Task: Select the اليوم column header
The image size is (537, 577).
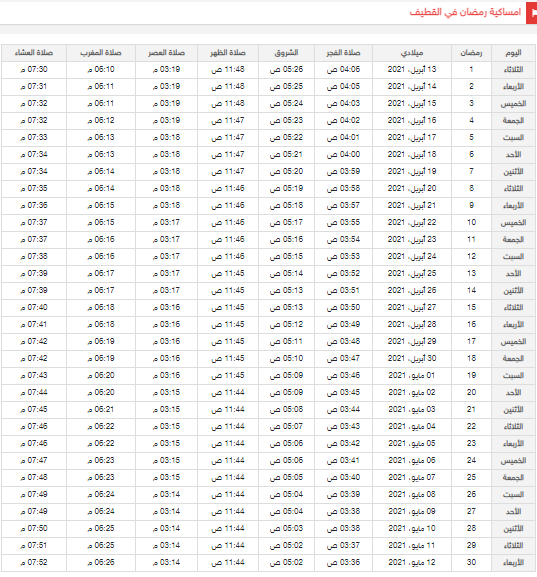Action: (513, 53)
